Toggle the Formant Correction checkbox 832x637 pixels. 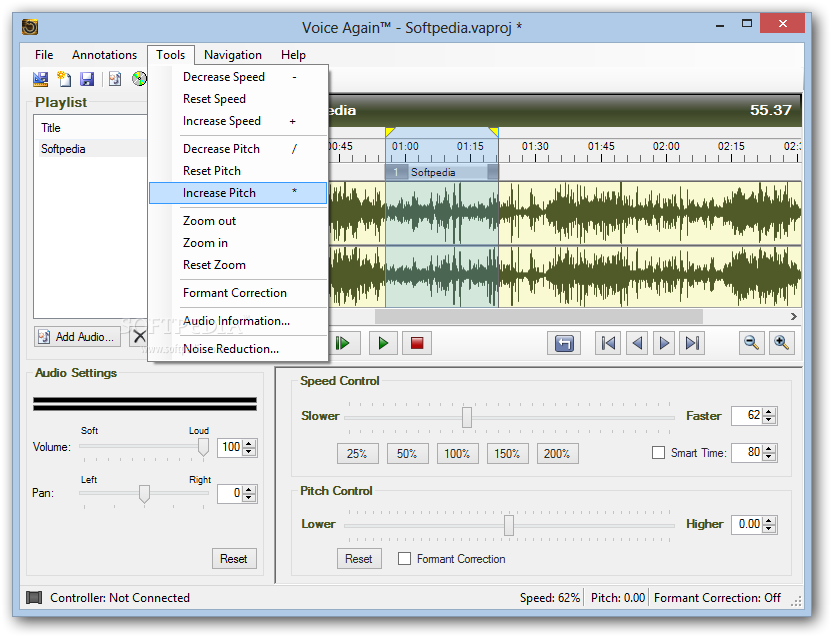click(404, 558)
